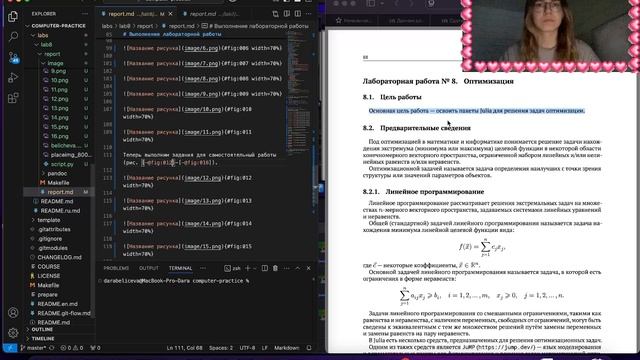
Task: Add a new terminal with plus icon
Action: (x=247, y=268)
